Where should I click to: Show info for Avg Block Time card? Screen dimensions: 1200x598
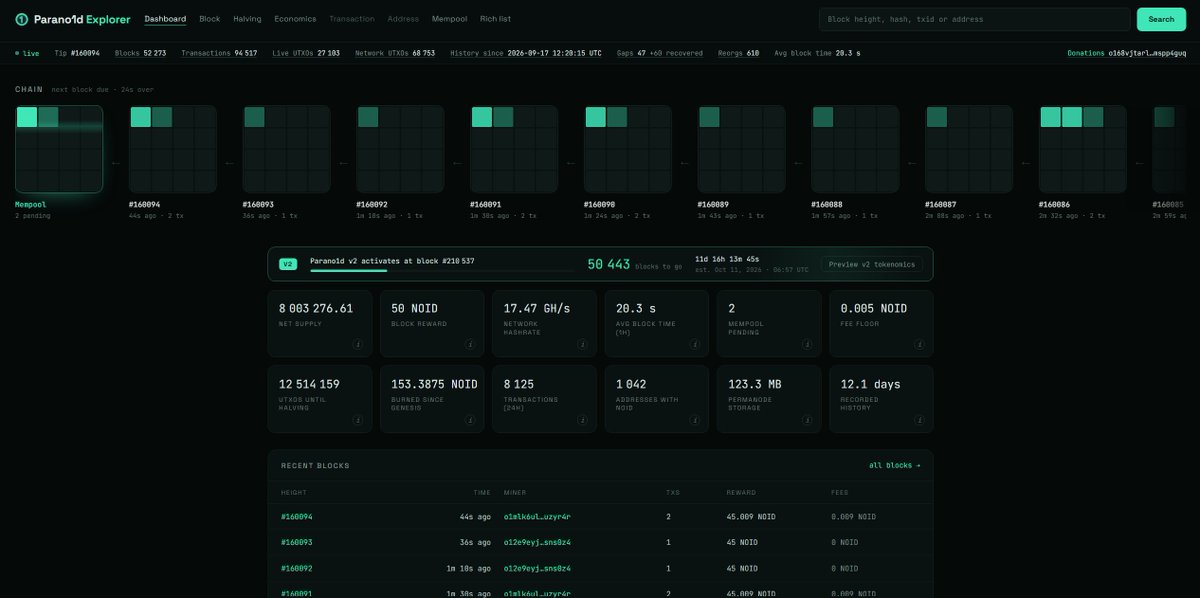click(x=695, y=345)
